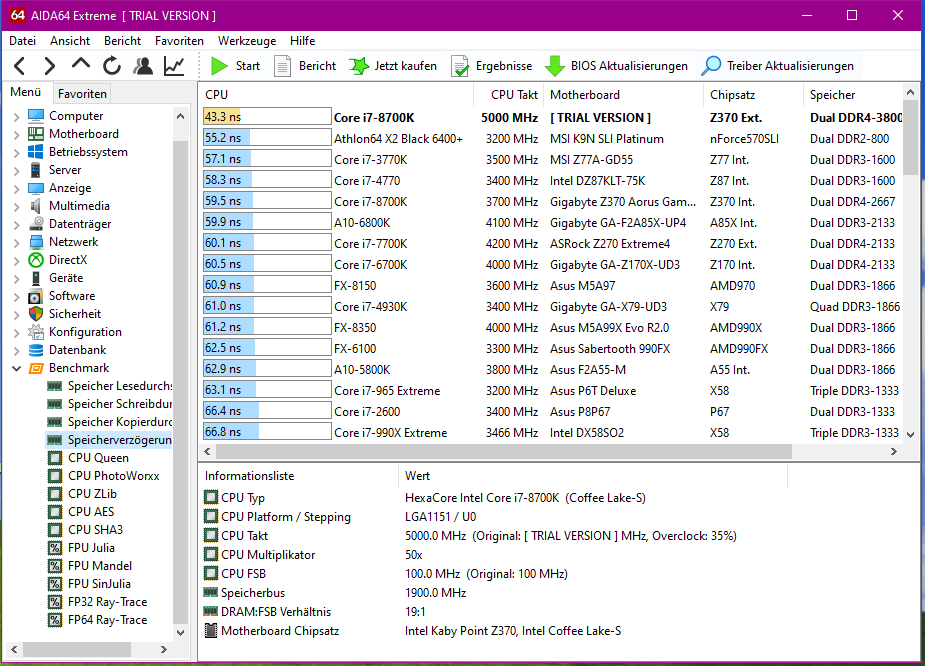The image size is (925, 666).
Task: Open the Speicher Lesedurchsatz benchmark
Action: point(120,386)
